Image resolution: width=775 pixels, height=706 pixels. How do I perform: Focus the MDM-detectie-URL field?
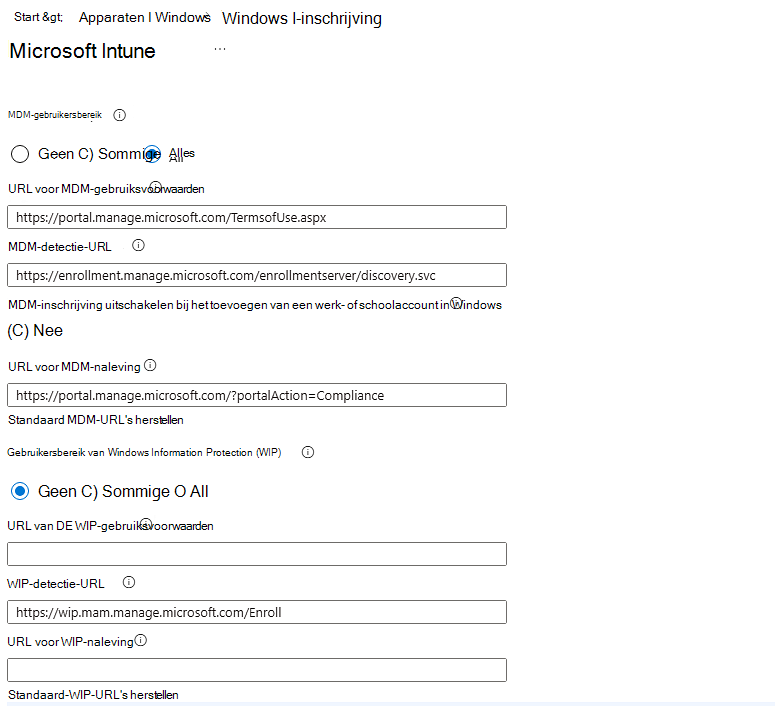pos(257,275)
